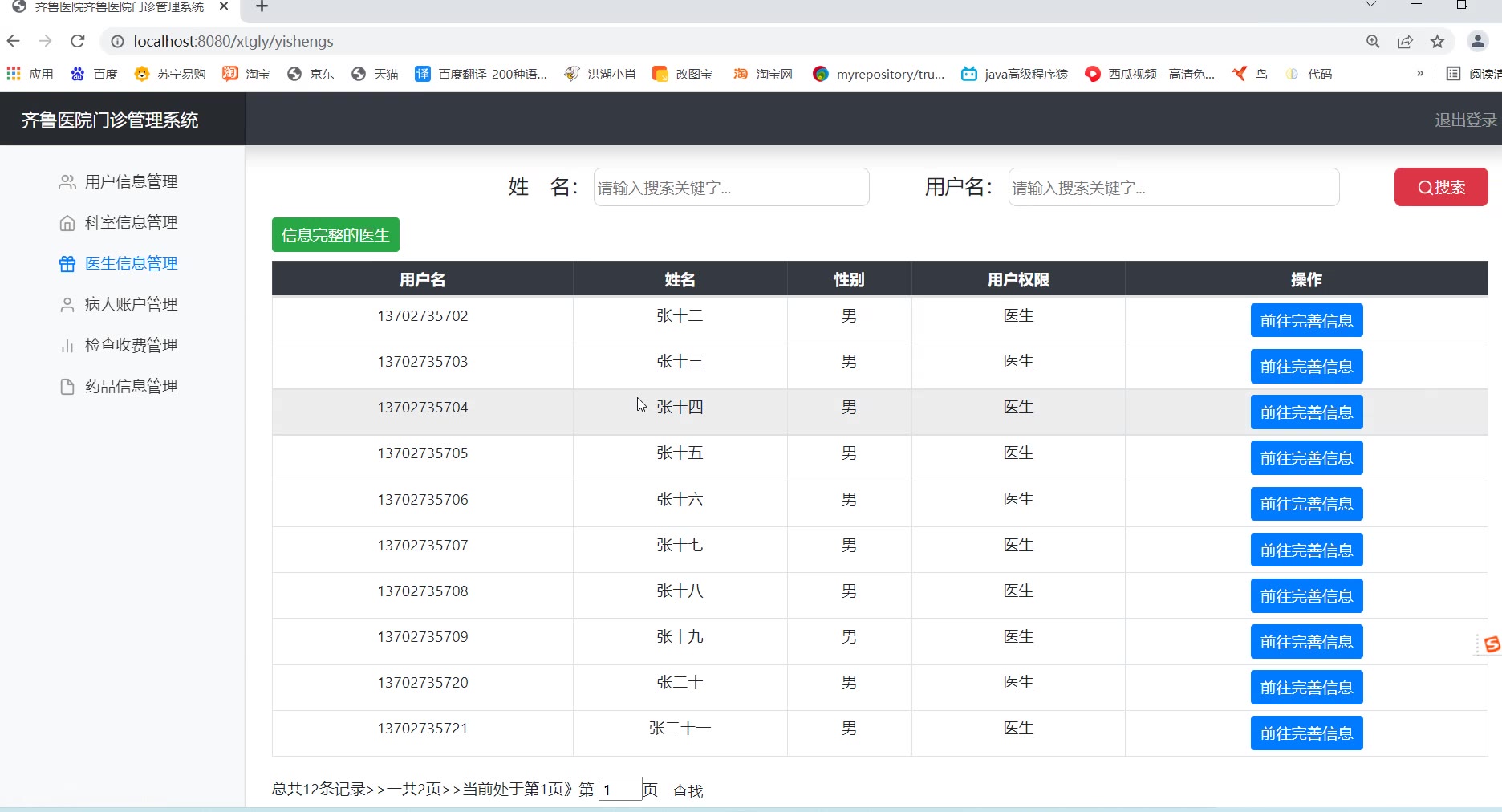The height and width of the screenshot is (812, 1502).
Task: Expand the bookmarks overflow chevron
Action: coord(1419,74)
